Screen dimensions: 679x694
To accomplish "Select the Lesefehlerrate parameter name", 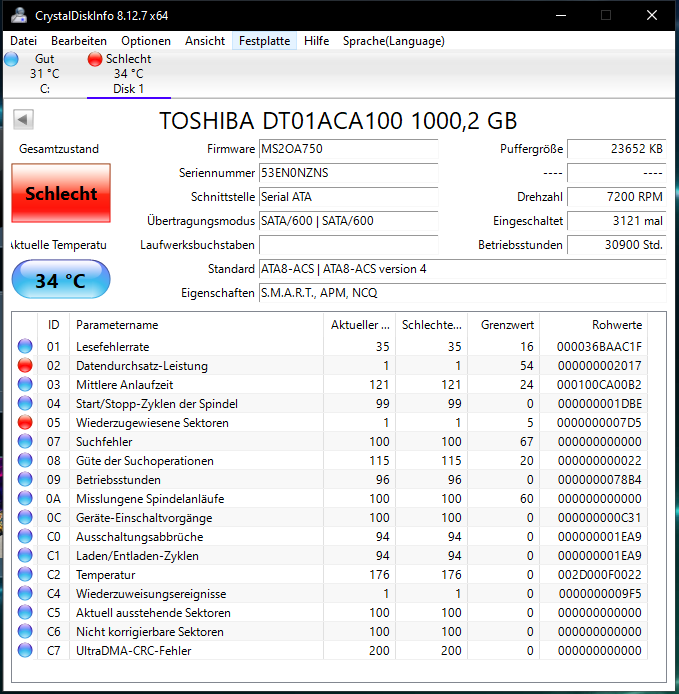I will 112,347.
